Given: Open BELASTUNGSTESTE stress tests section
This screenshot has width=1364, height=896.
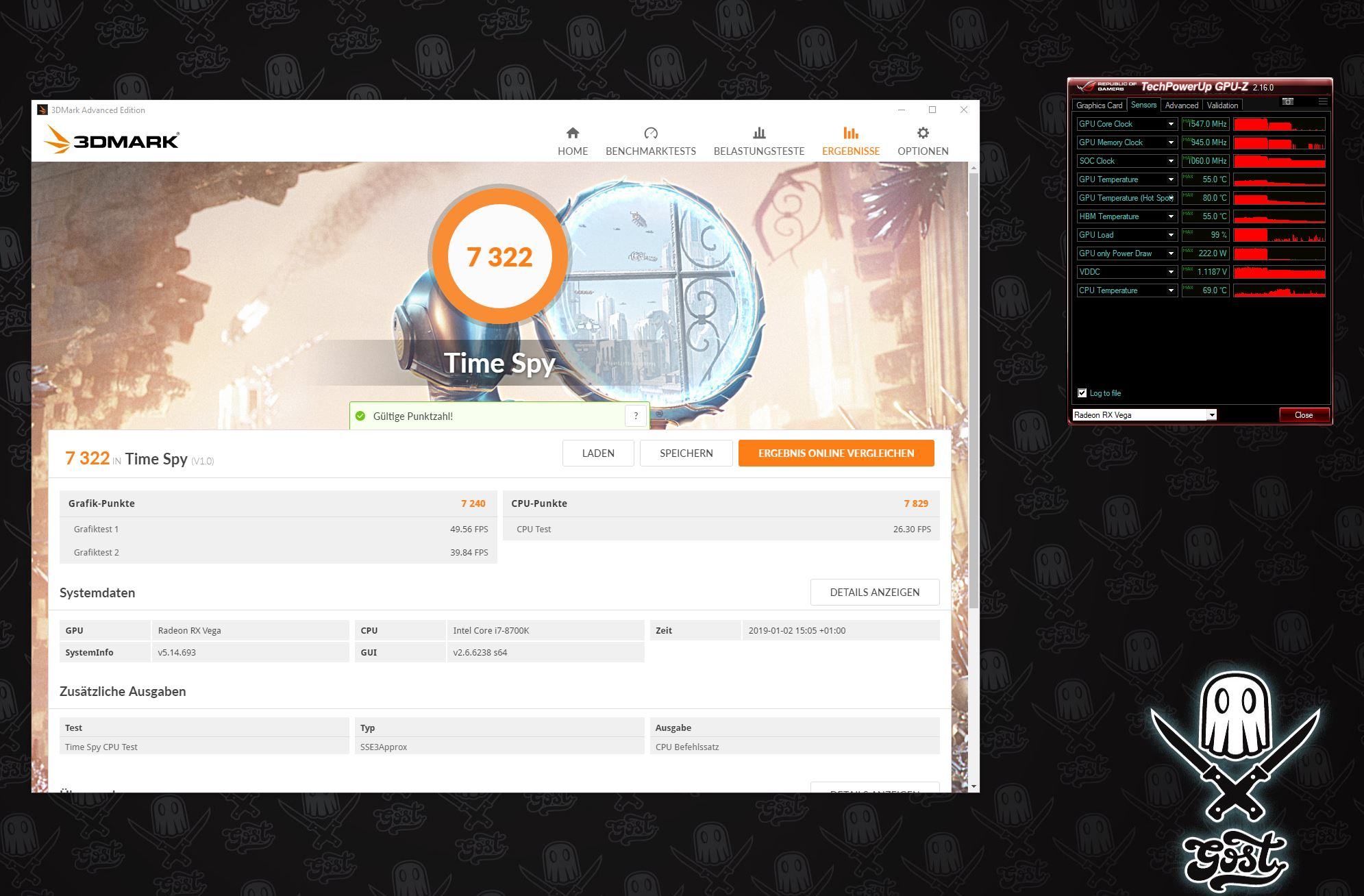Looking at the screenshot, I should click(758, 141).
